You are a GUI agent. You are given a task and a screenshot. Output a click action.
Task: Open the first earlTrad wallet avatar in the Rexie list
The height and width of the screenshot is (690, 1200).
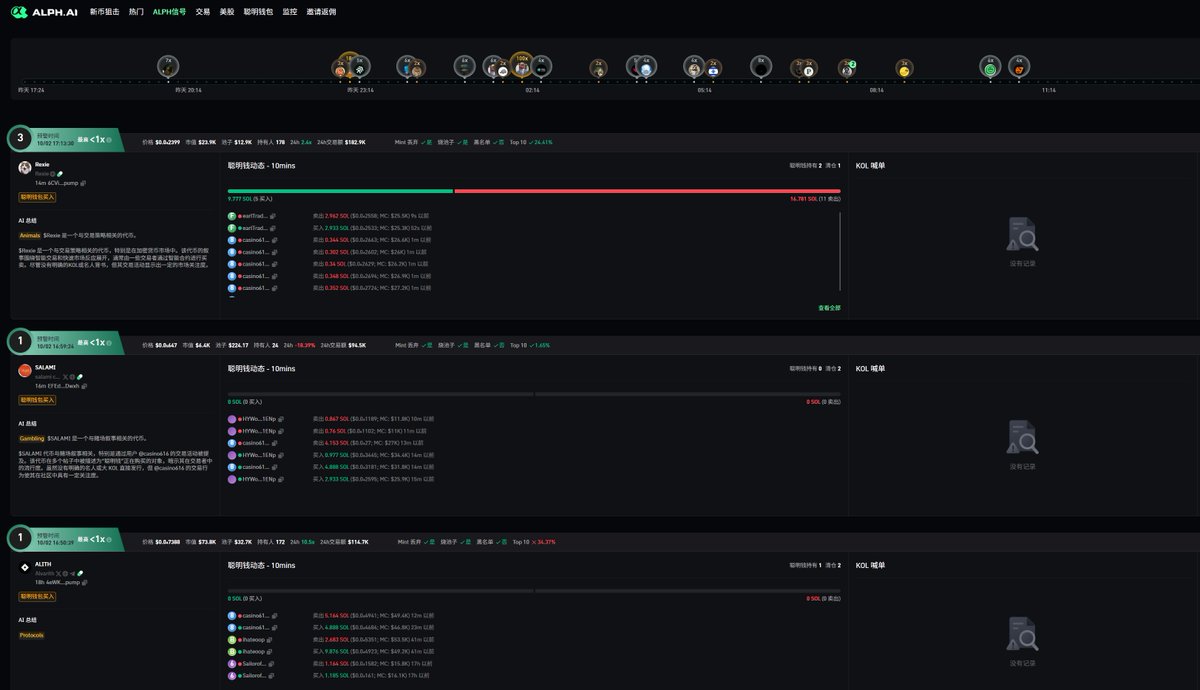click(231, 216)
